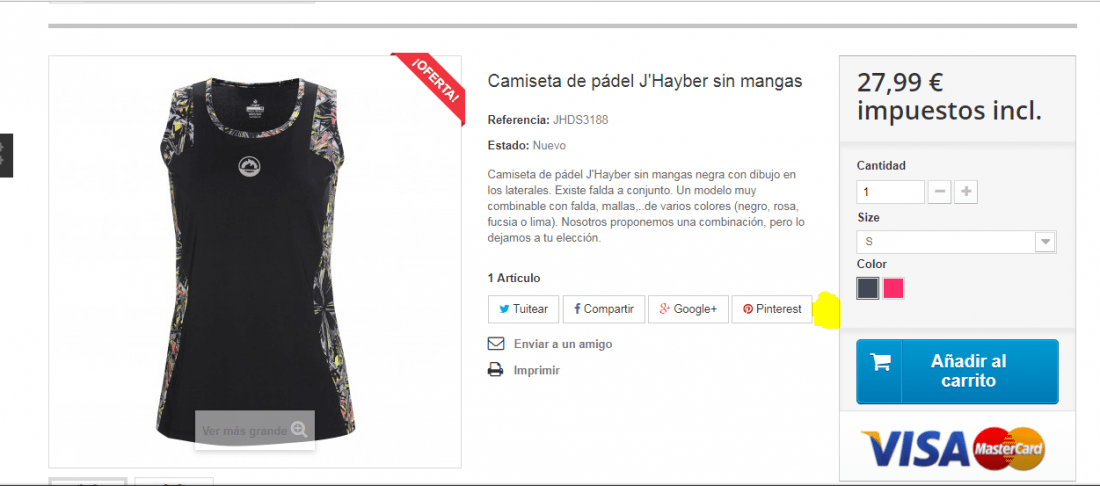Screen dimensions: 1100x486
Task: Click the envelope icon for Enviar a un amigo
Action: click(x=496, y=344)
